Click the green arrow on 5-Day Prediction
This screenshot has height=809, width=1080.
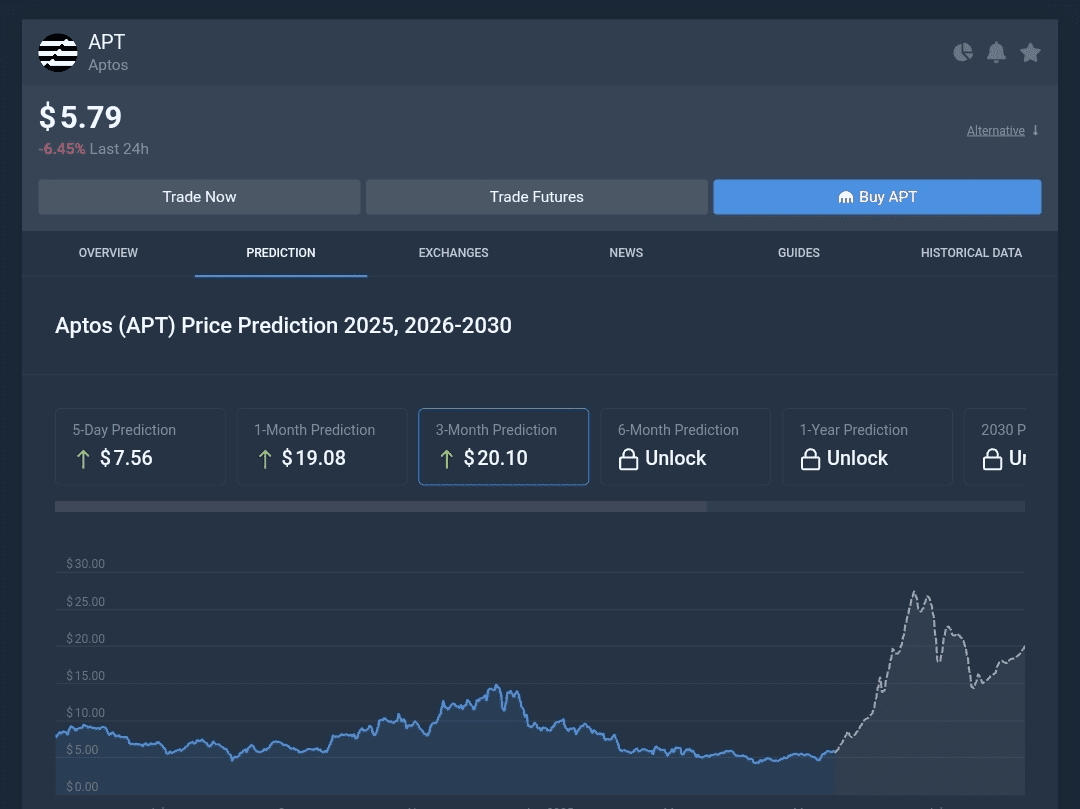pyautogui.click(x=83, y=459)
